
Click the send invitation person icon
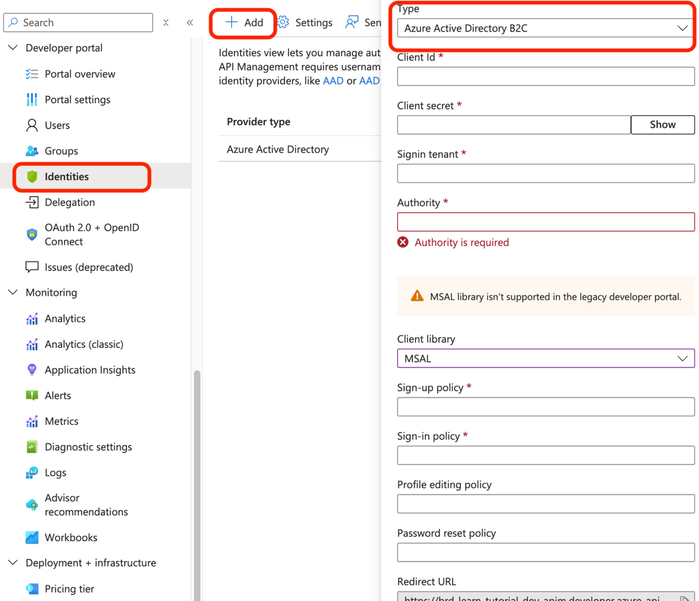coord(352,22)
